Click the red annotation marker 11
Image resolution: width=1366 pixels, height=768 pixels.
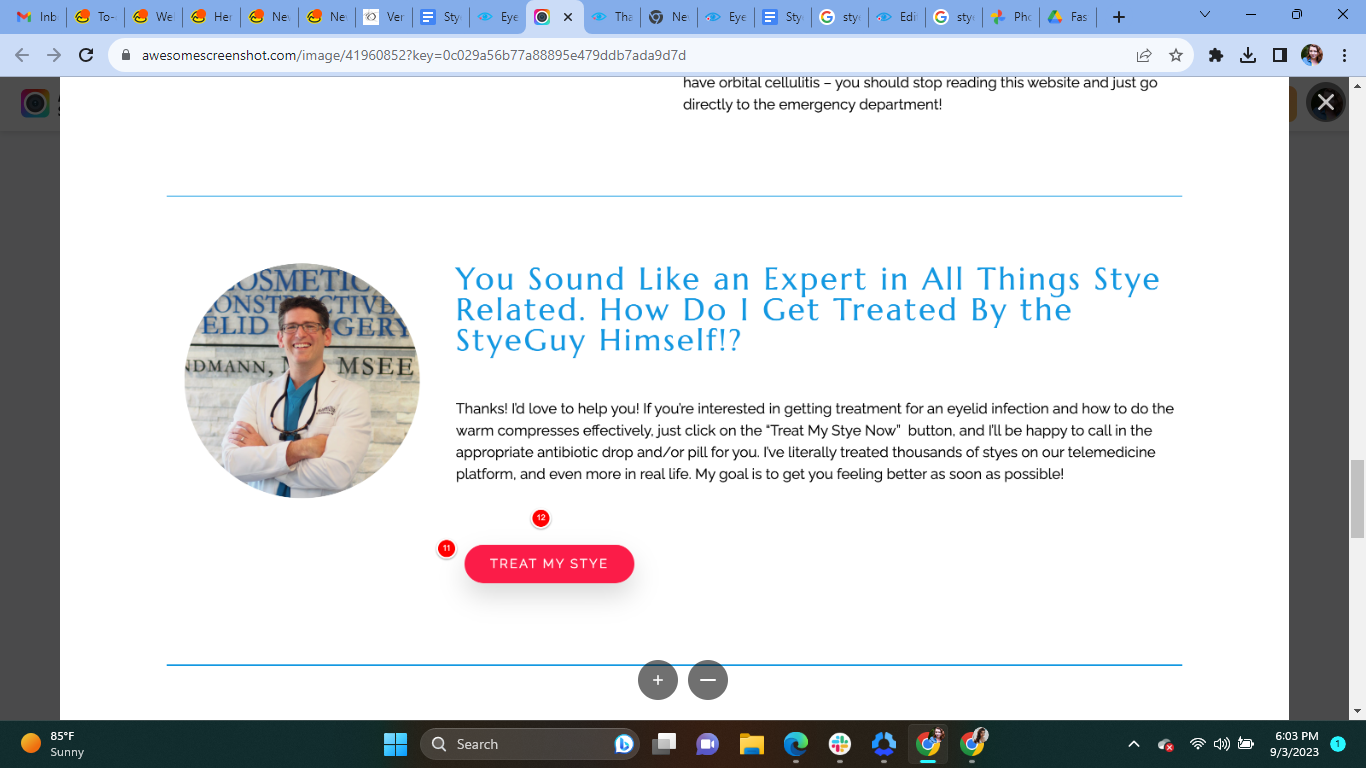[446, 549]
